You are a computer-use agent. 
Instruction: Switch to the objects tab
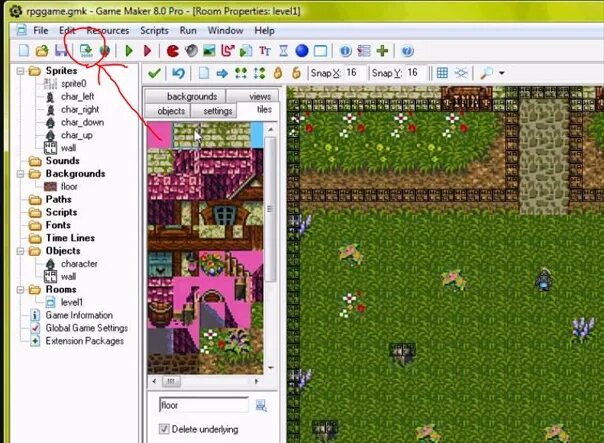click(x=167, y=111)
